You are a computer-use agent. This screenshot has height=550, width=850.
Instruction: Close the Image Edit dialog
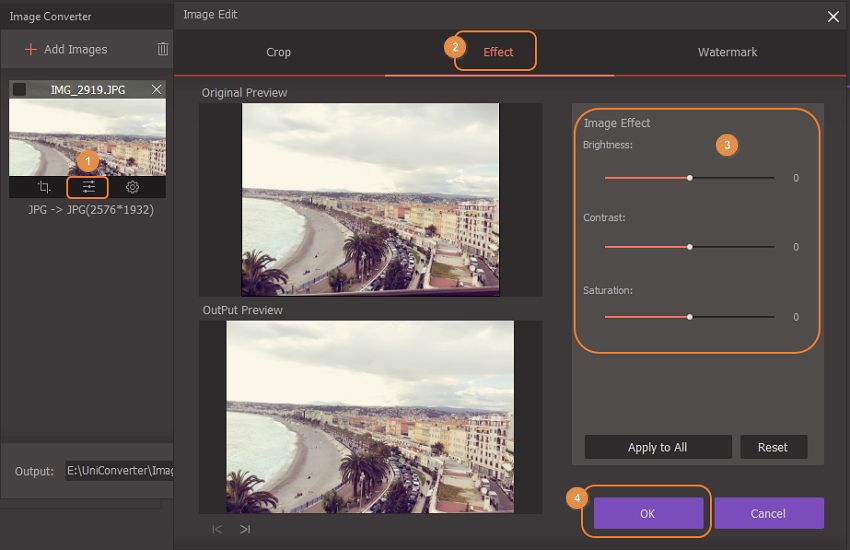(833, 16)
